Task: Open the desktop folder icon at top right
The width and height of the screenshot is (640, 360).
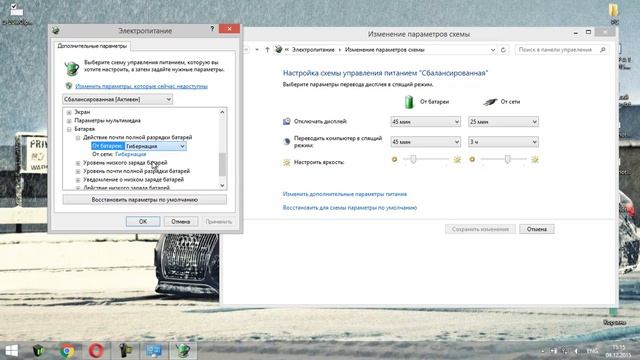Action: (613, 11)
